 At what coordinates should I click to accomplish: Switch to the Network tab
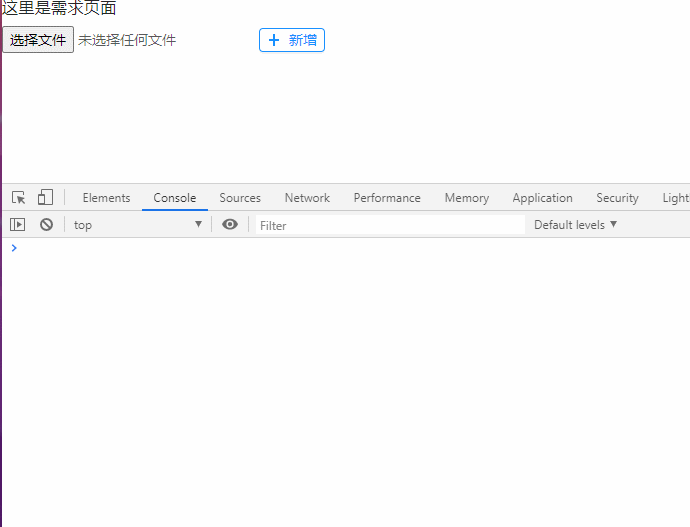[307, 198]
